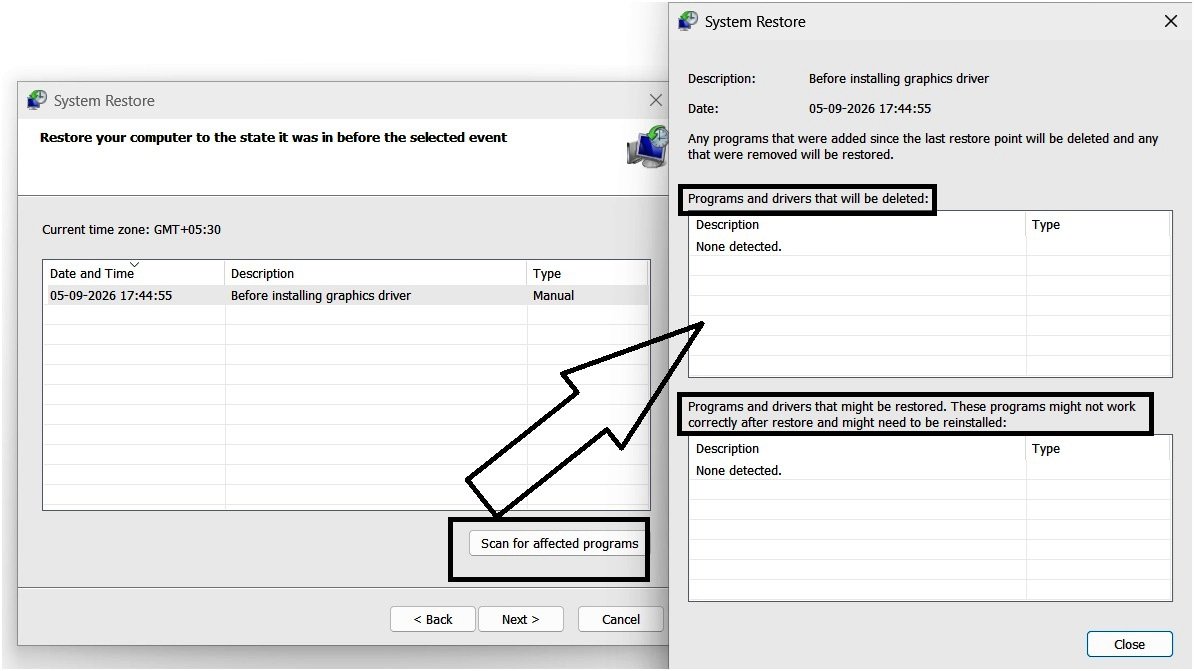
Task: Cancel the System Restore wizard
Action: pos(621,619)
